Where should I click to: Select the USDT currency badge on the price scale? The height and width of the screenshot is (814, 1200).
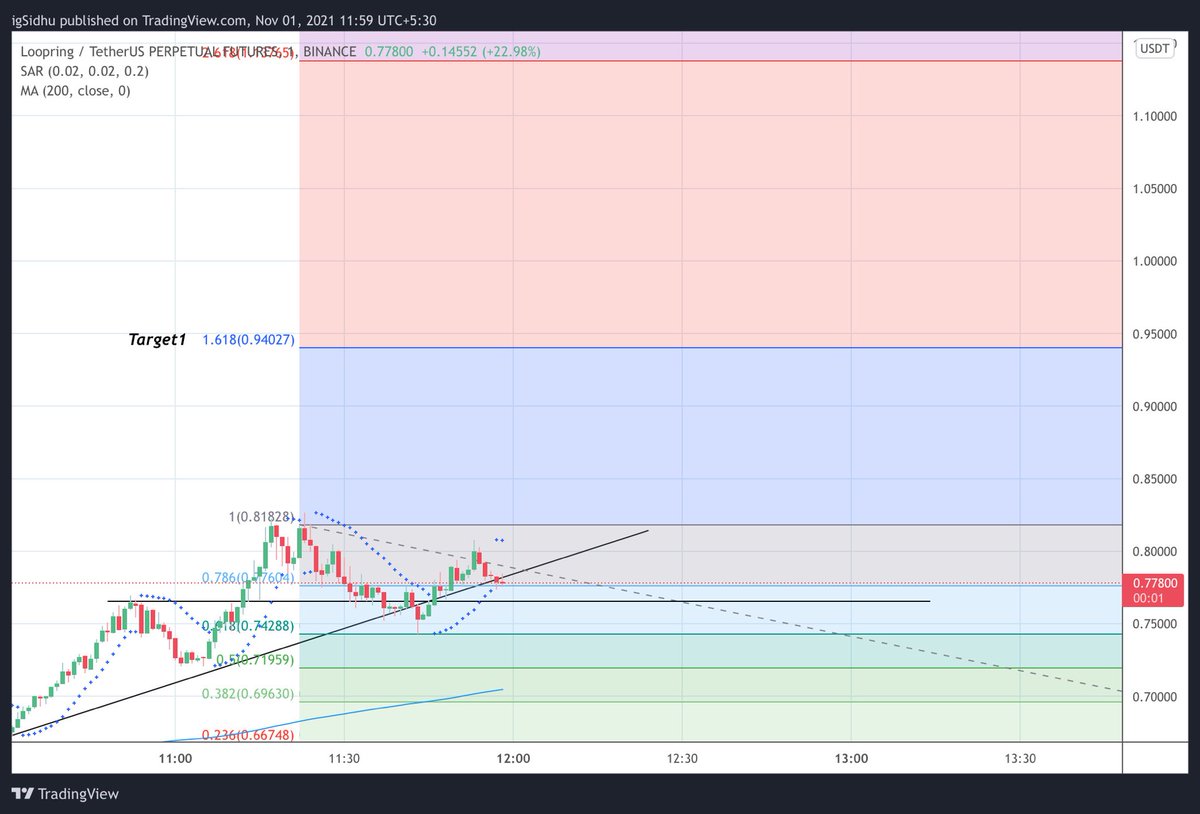[x=1153, y=48]
